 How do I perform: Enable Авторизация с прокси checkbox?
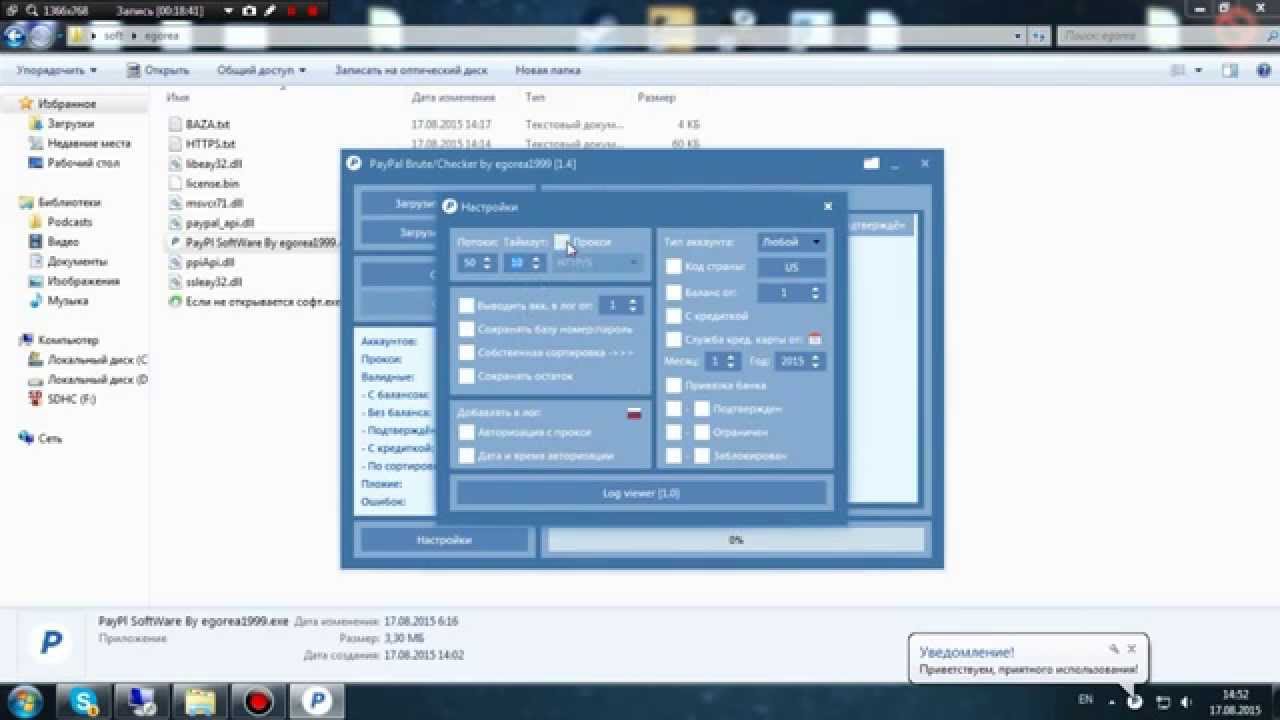click(x=466, y=432)
